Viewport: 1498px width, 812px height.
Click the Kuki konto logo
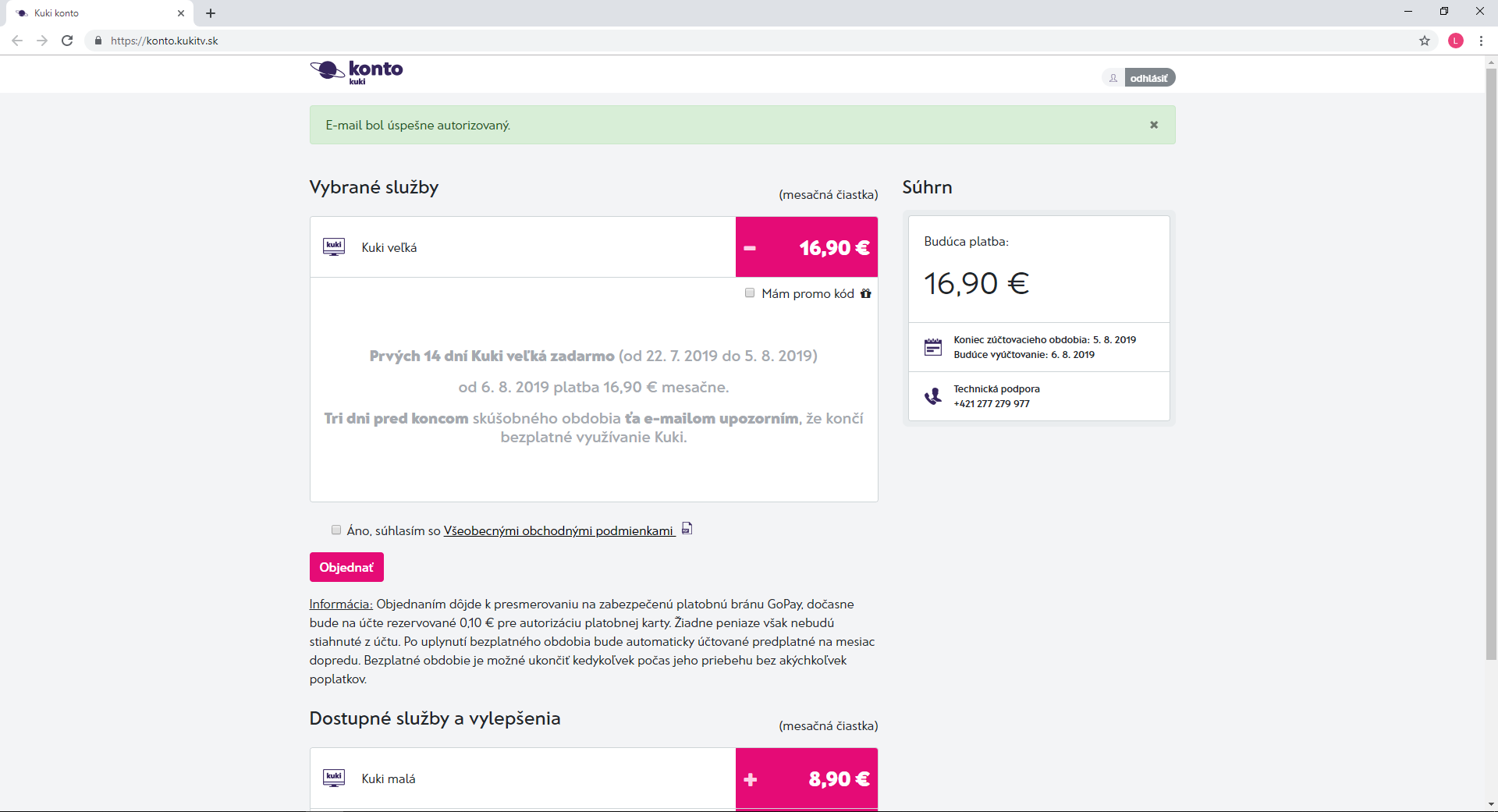[357, 72]
